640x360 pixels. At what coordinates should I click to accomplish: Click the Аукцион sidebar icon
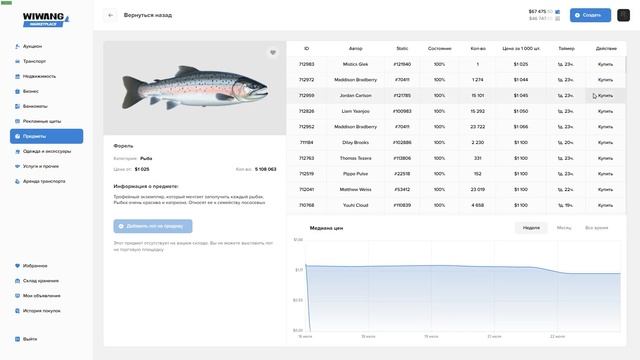click(x=17, y=46)
